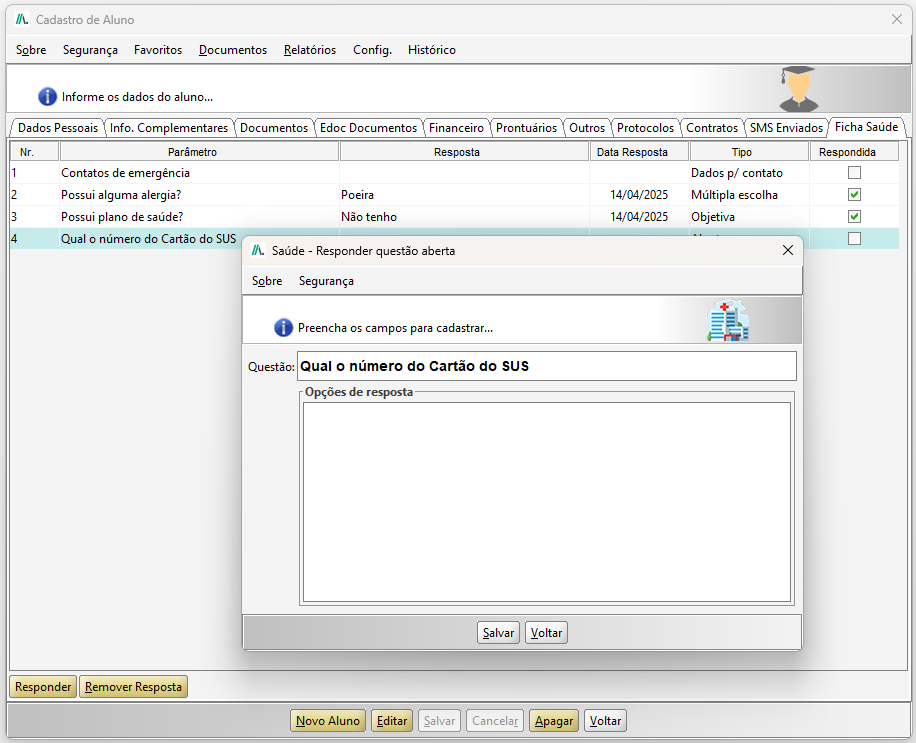Click inside the Opções de resposta text area
This screenshot has height=743, width=916.
tap(547, 502)
